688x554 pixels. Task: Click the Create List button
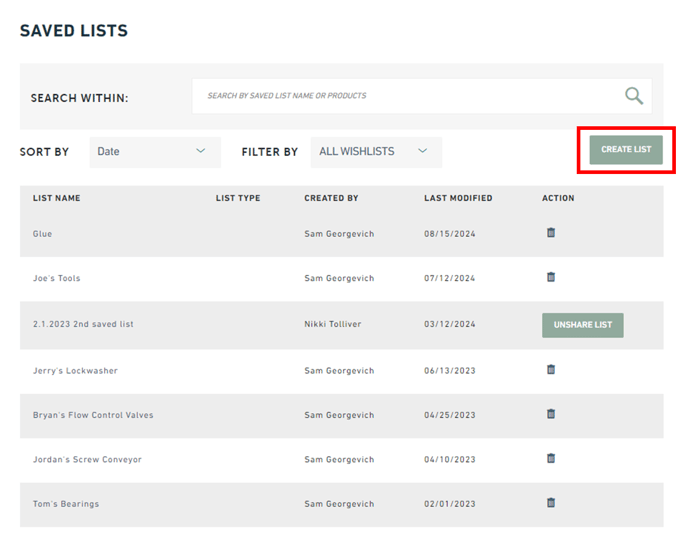626,150
